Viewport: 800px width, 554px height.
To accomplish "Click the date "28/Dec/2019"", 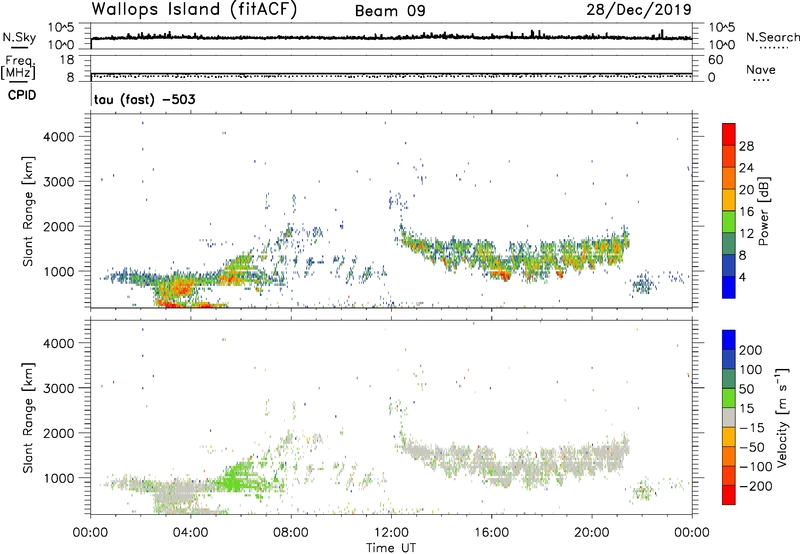I will pos(639,9).
